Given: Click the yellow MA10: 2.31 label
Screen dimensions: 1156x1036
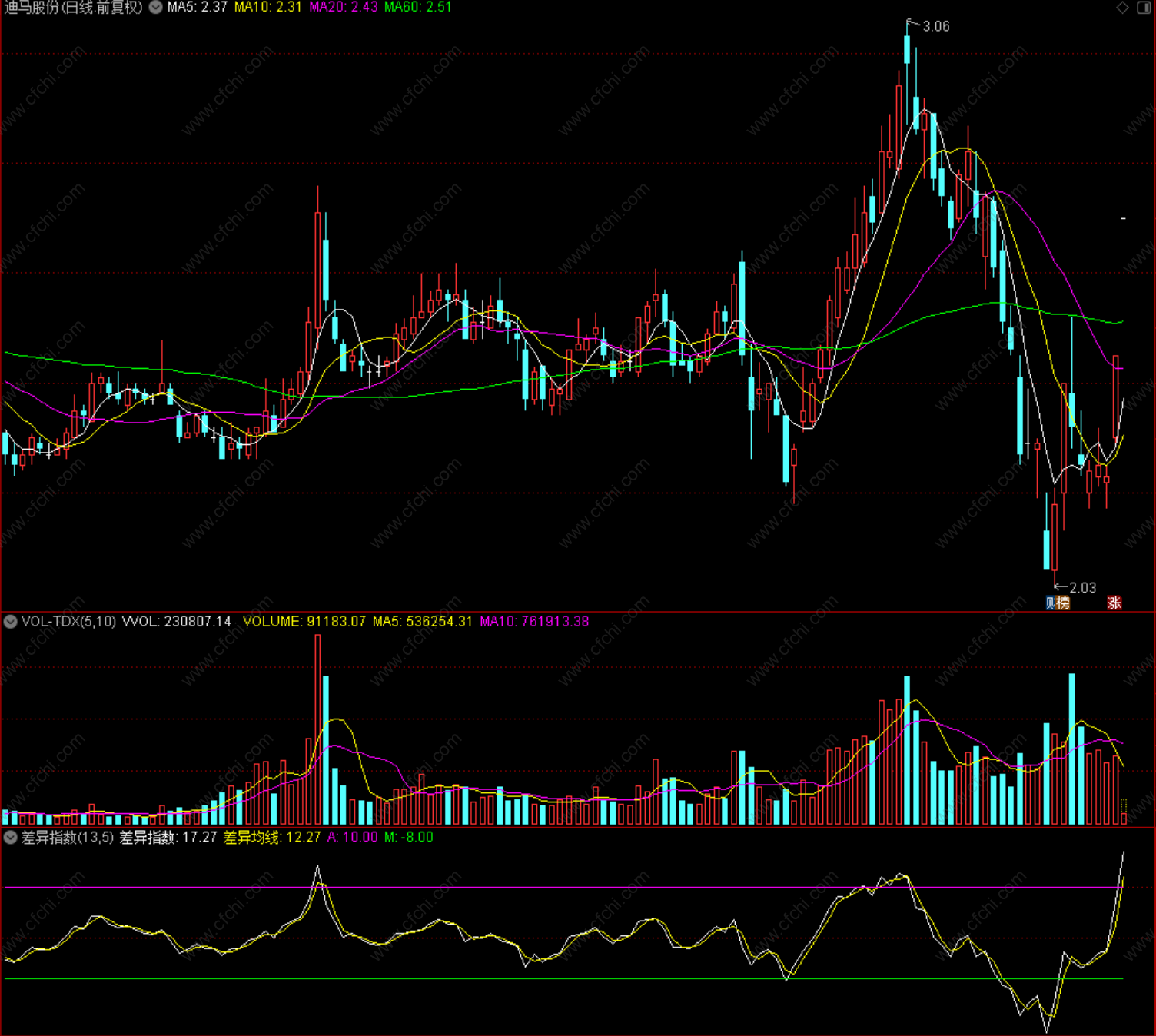Looking at the screenshot, I should point(267,8).
